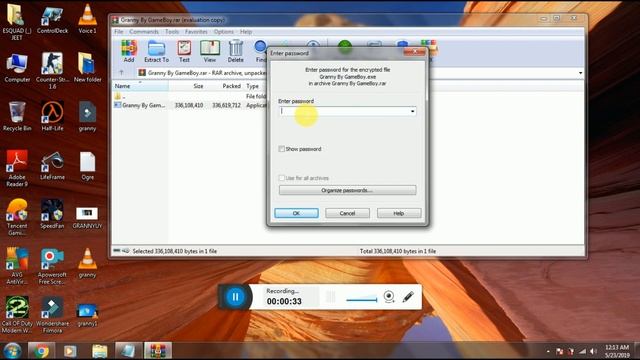The width and height of the screenshot is (640, 360).
Task: Open the taskbar clock showing 12:13 AM
Action: (x=617, y=351)
